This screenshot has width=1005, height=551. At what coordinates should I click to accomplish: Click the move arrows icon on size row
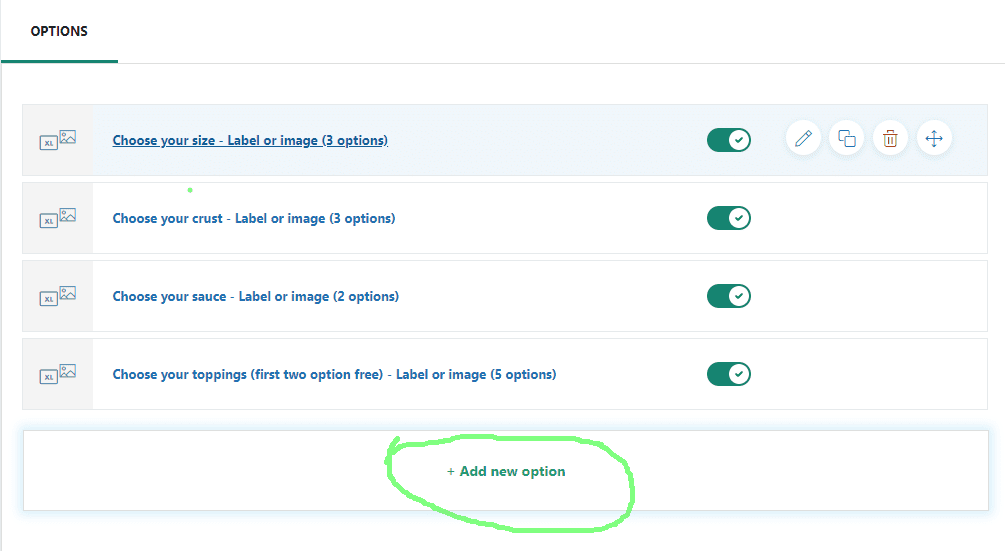[x=934, y=138]
